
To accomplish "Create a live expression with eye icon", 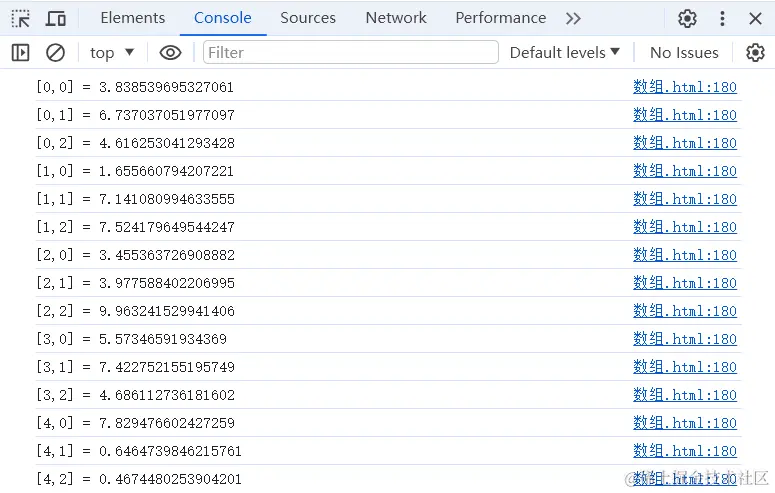I will (170, 52).
